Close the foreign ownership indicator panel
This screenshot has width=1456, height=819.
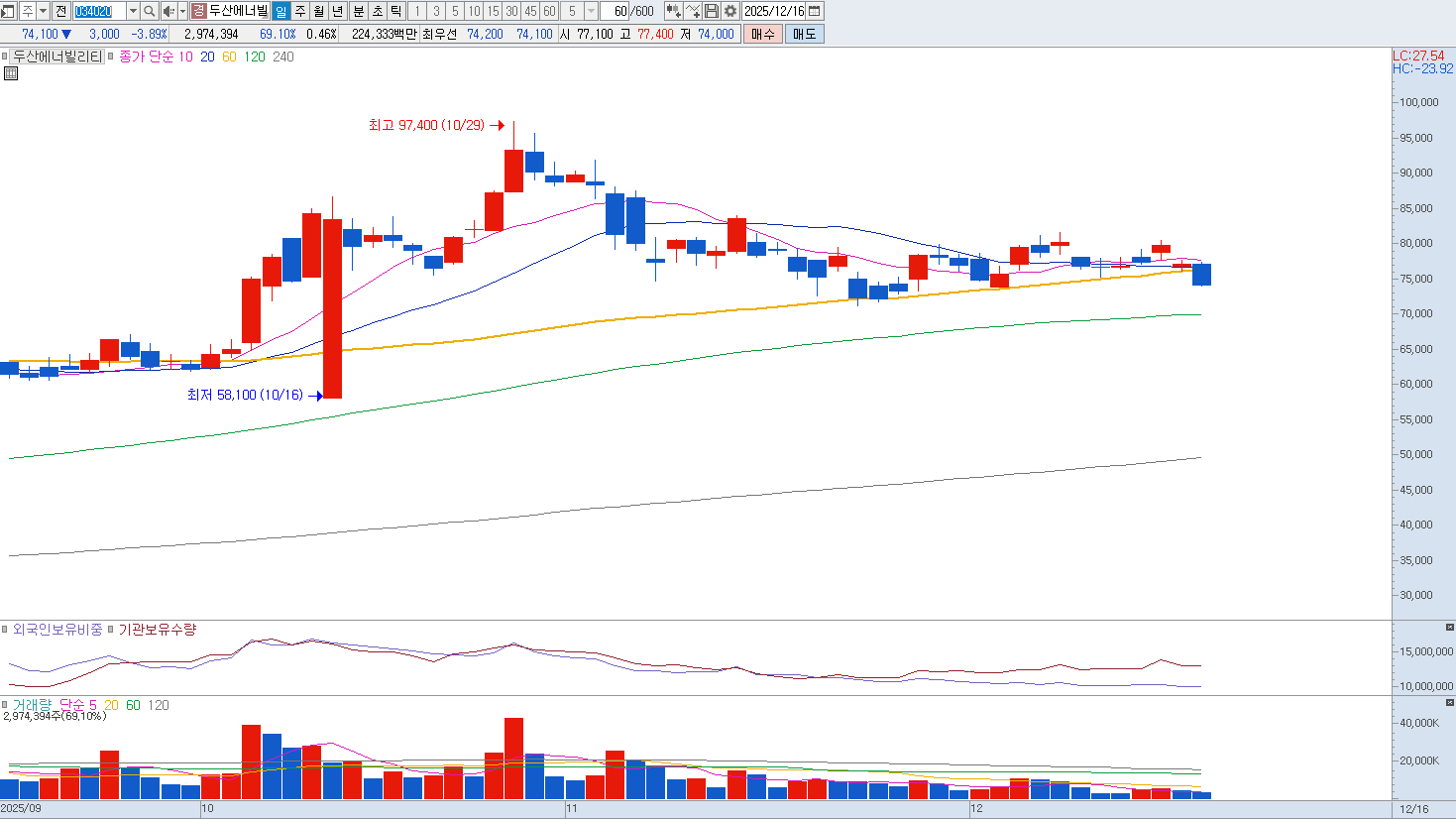click(x=1450, y=628)
